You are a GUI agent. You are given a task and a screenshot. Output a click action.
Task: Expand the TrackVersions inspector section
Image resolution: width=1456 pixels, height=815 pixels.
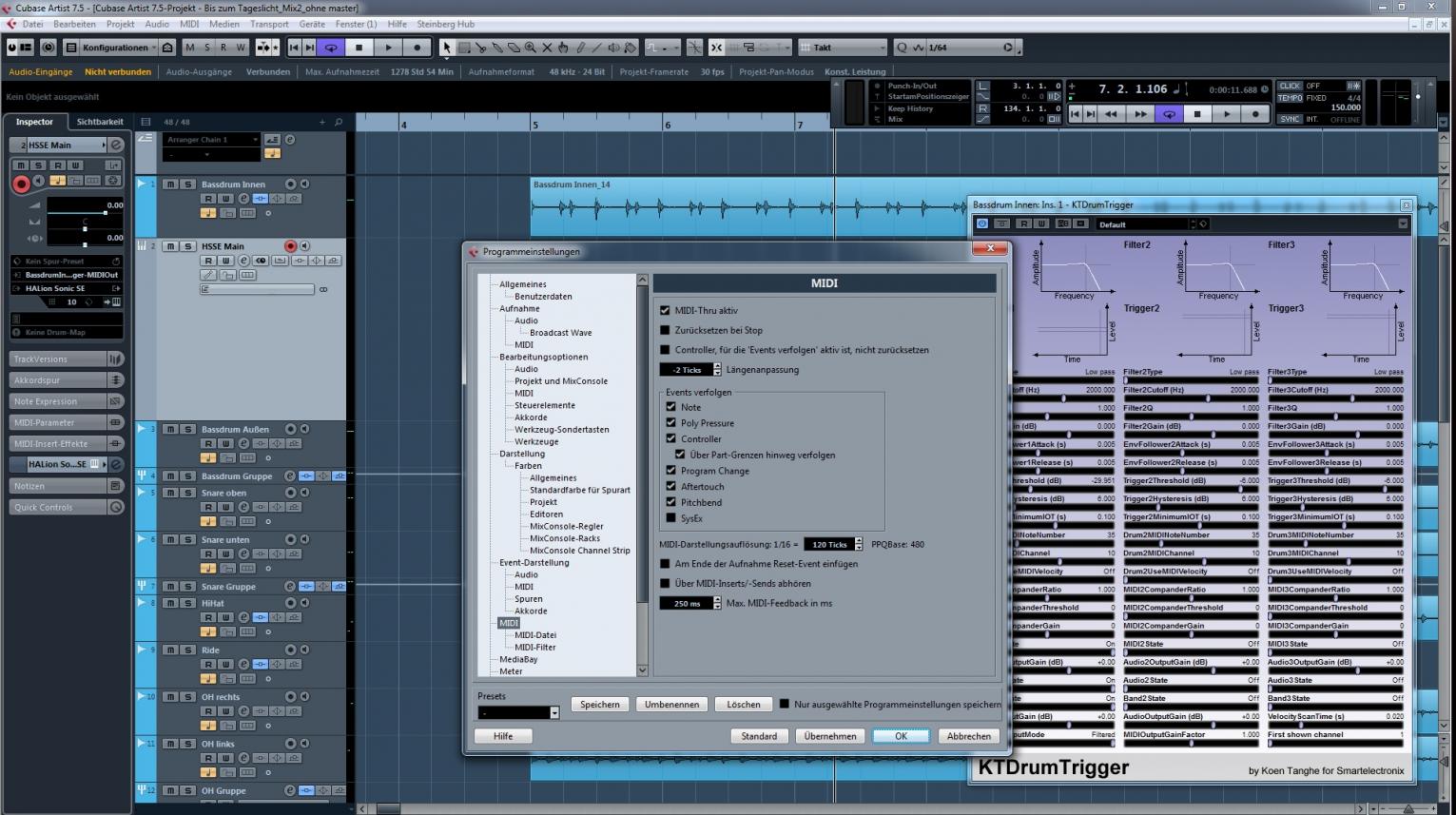pos(66,359)
